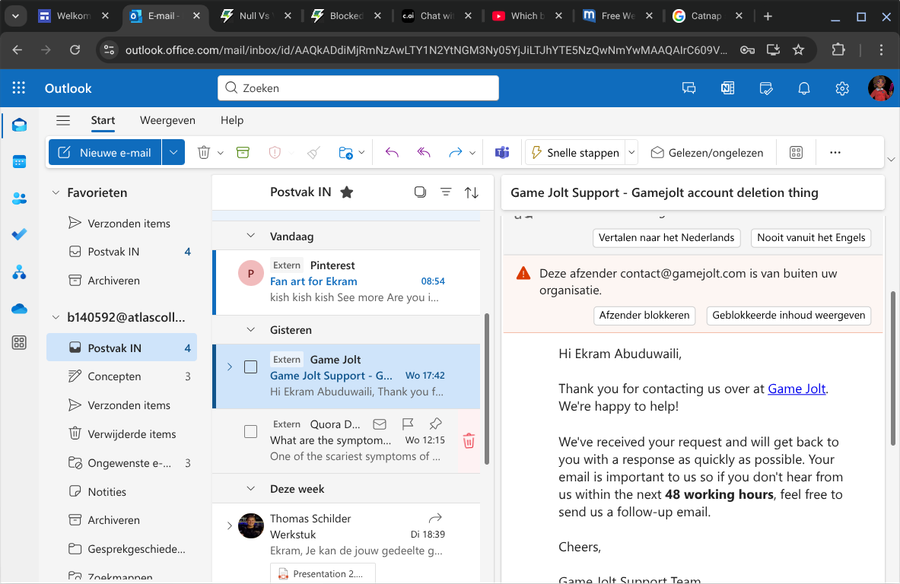This screenshot has height=584, width=900.
Task: Switch to the Weergeven ribbon tab
Action: (168, 120)
